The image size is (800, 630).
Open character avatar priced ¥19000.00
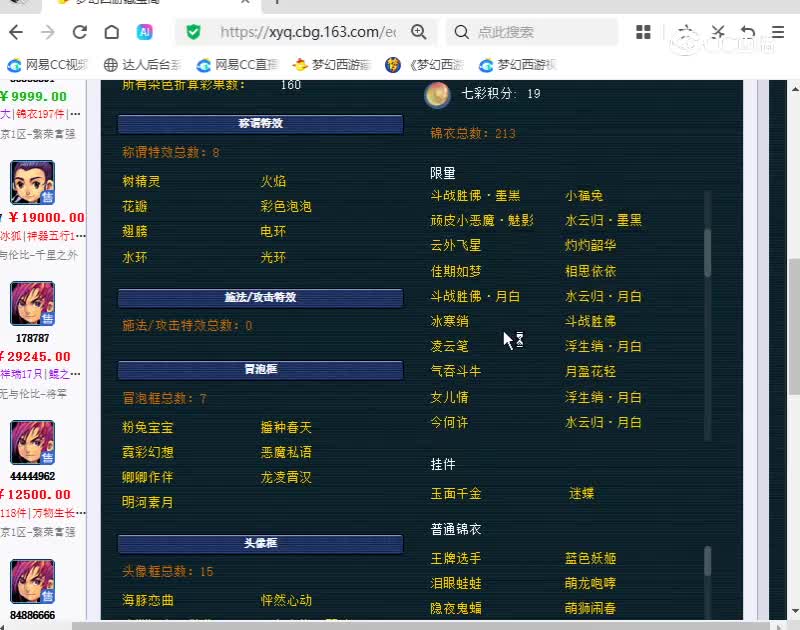pyautogui.click(x=32, y=183)
